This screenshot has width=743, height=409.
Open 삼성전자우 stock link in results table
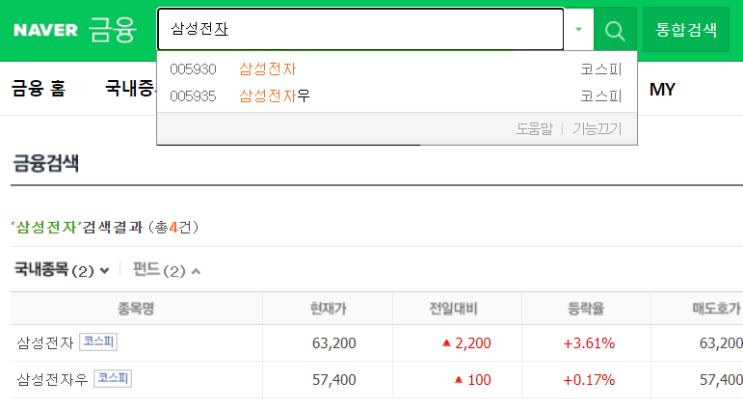(x=52, y=380)
